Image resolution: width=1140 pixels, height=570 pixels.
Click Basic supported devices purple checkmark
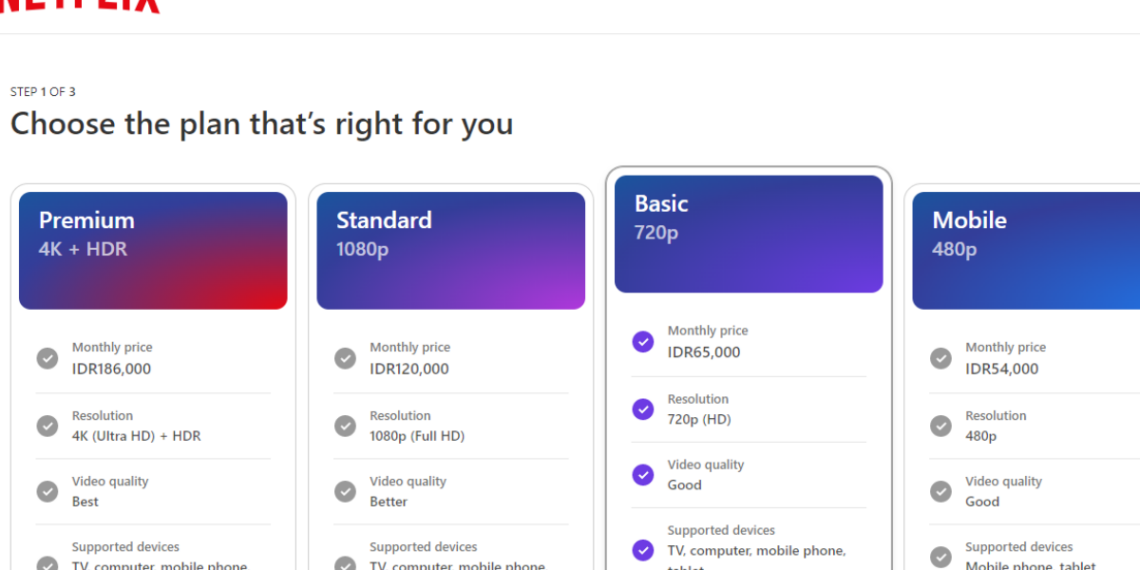point(643,550)
